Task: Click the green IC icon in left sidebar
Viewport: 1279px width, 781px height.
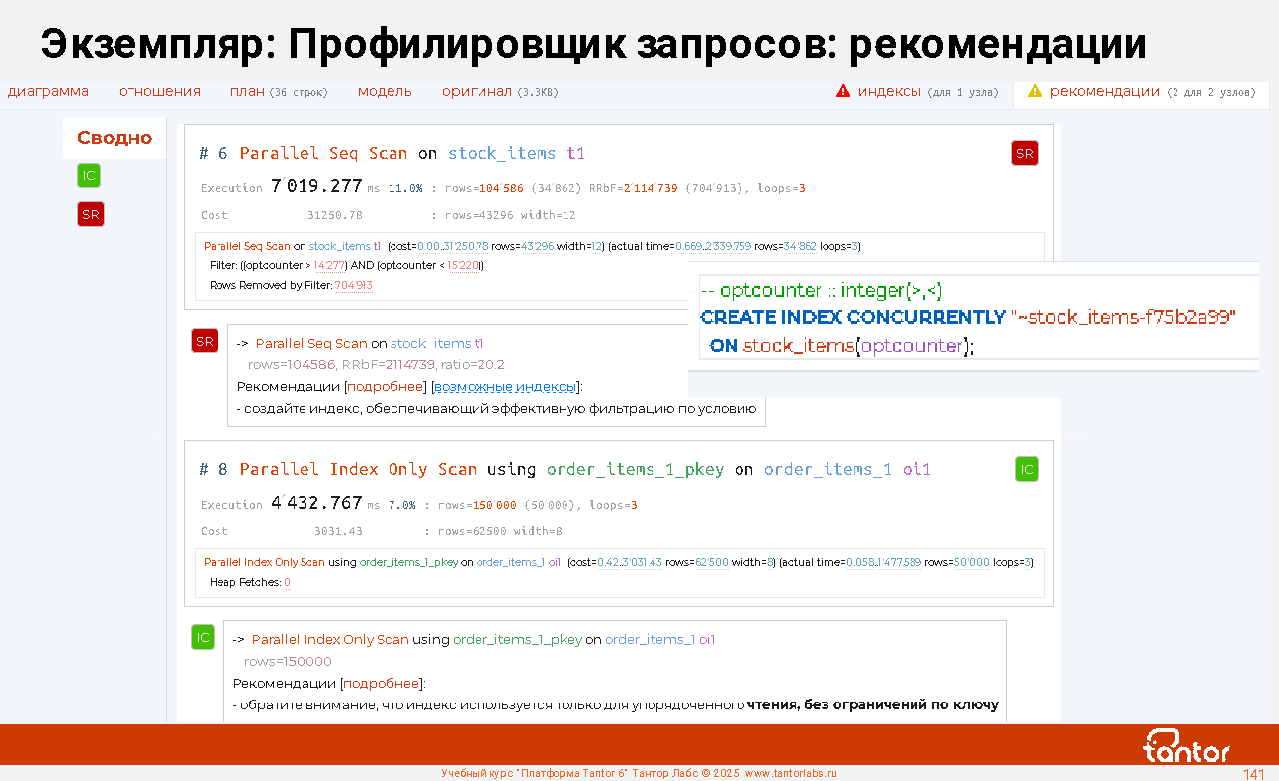Action: pyautogui.click(x=89, y=176)
